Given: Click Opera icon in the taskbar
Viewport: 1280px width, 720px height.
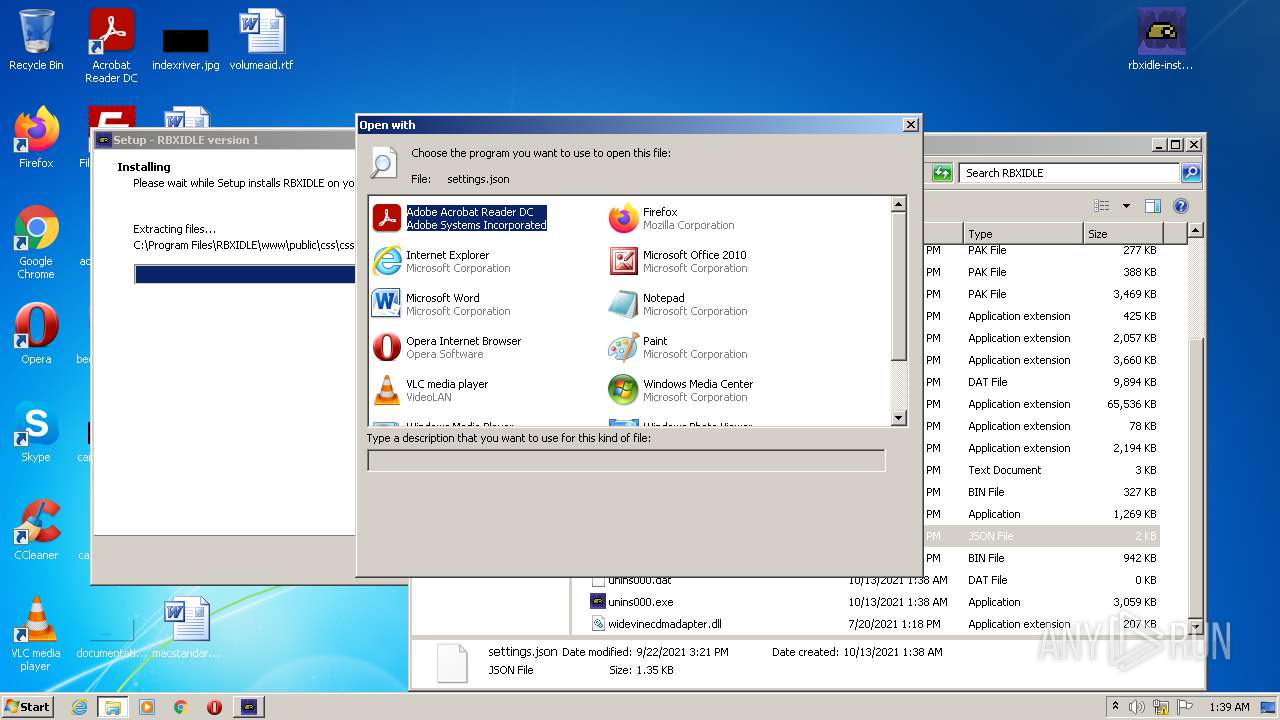Looking at the screenshot, I should [x=214, y=707].
